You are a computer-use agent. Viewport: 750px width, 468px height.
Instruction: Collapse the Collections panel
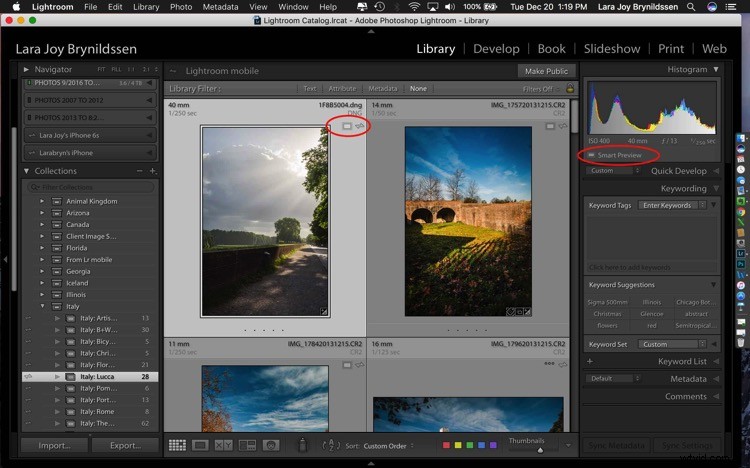26,171
